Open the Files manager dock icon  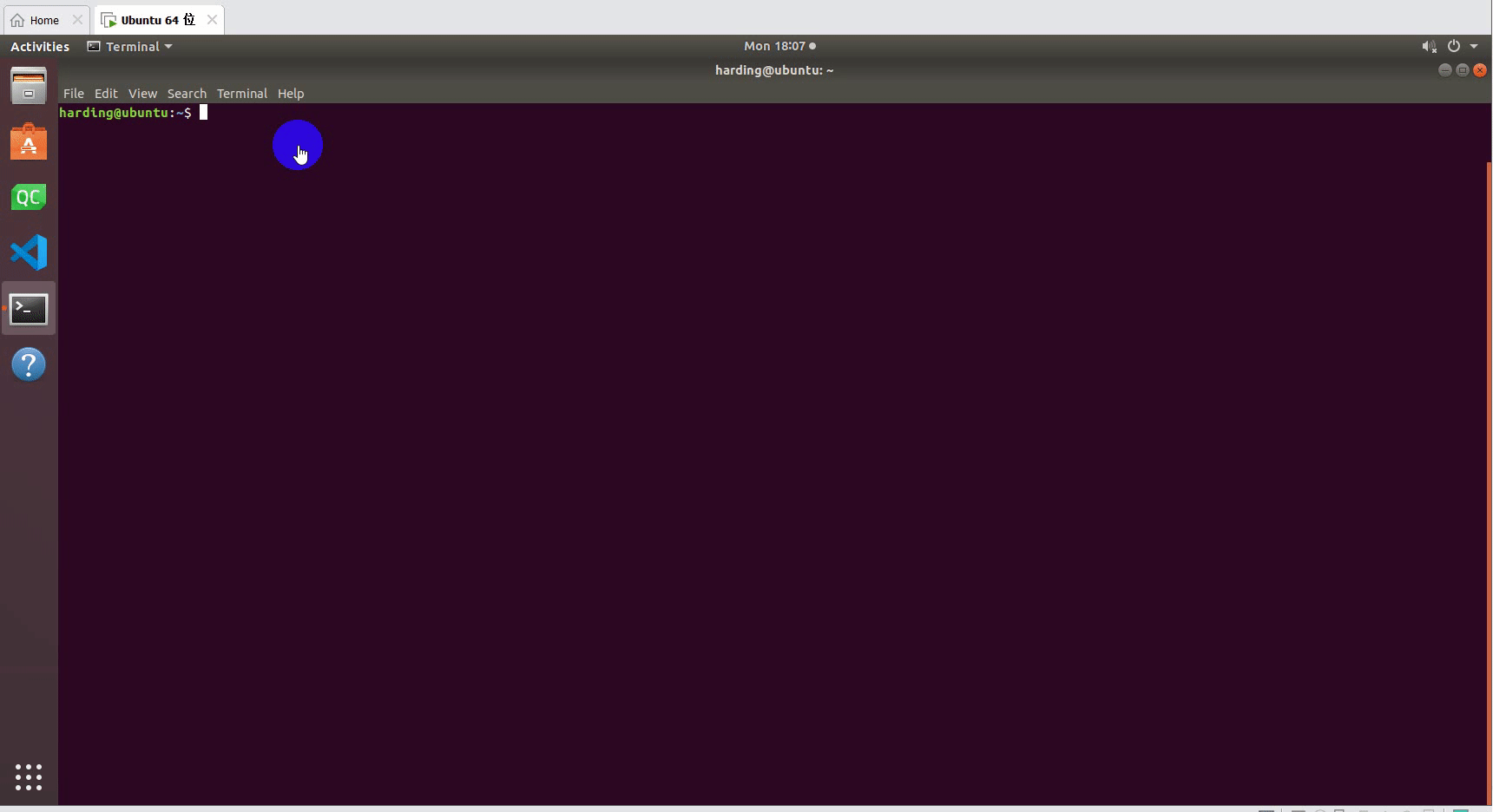[x=29, y=86]
